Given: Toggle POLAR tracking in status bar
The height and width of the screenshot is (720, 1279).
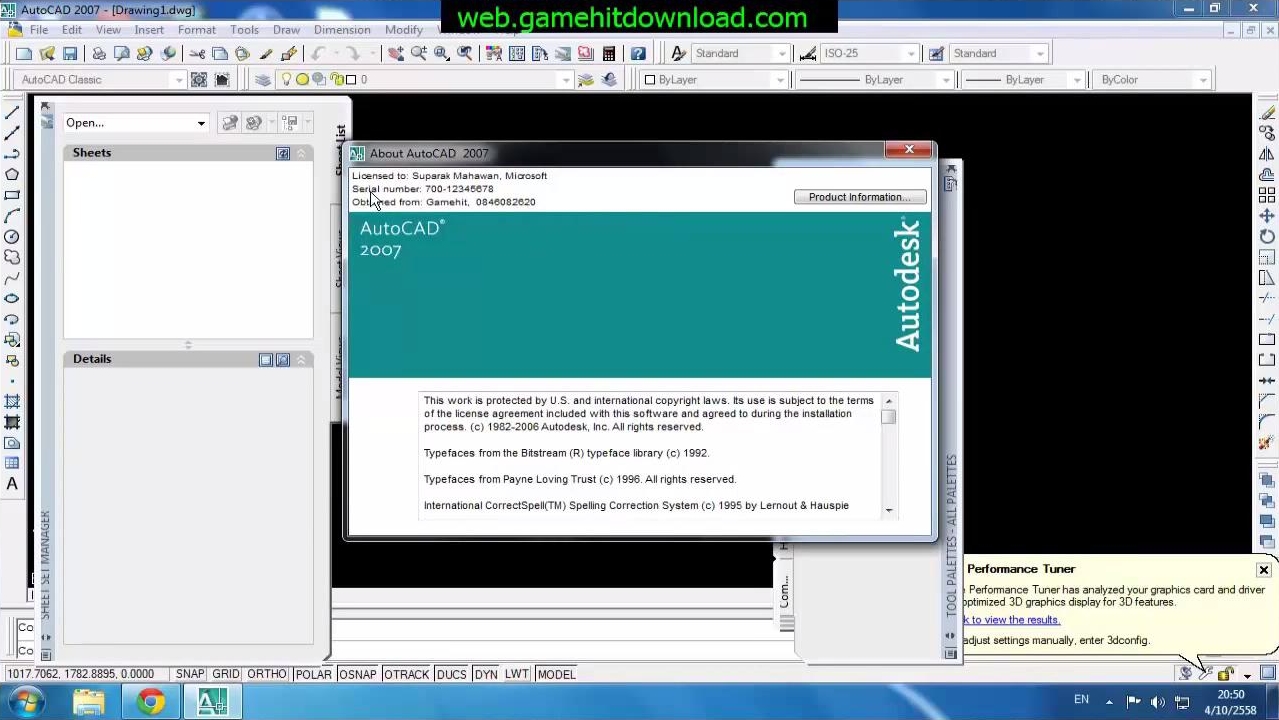Looking at the screenshot, I should (313, 674).
